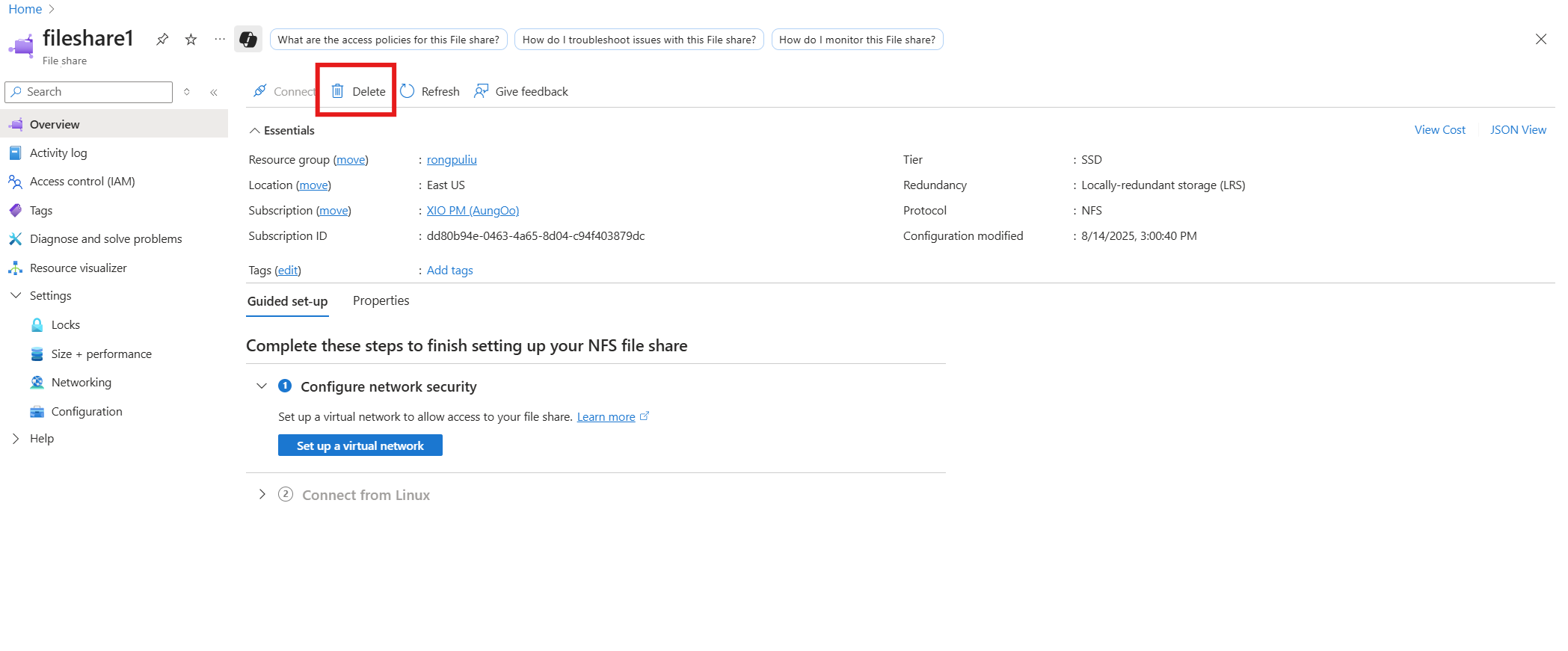Click move link for Subscription
The width and height of the screenshot is (1568, 651).
coord(334,211)
